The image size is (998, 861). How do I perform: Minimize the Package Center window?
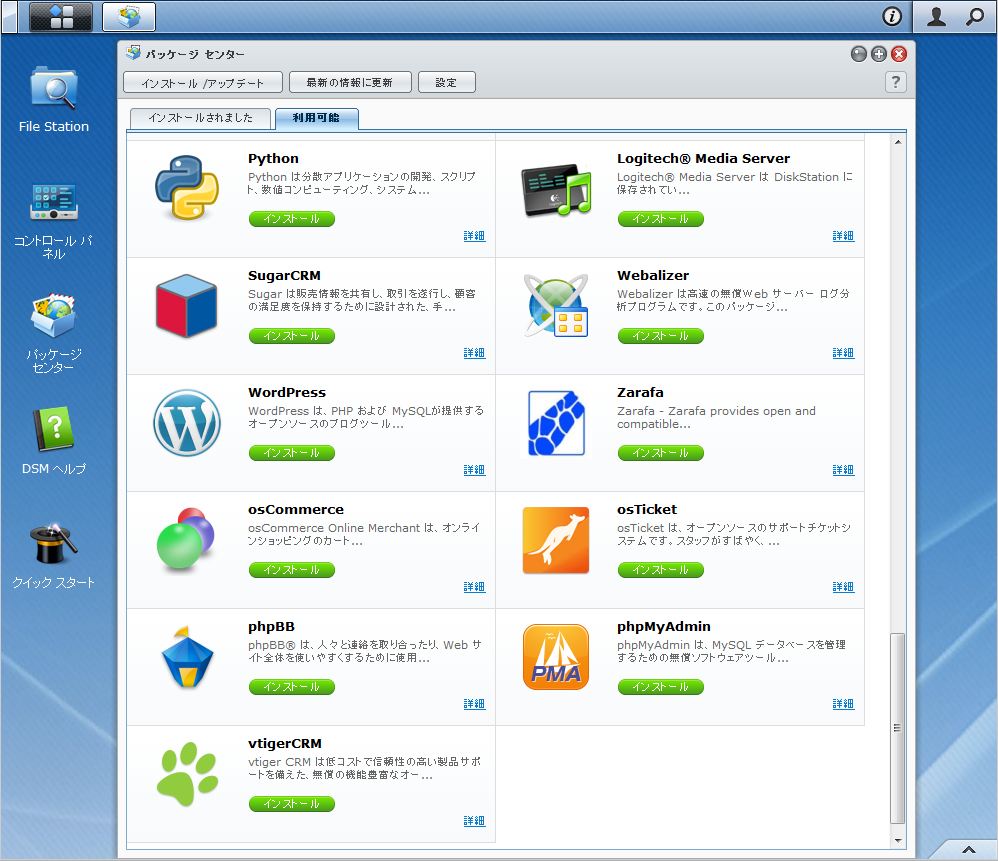[x=859, y=54]
